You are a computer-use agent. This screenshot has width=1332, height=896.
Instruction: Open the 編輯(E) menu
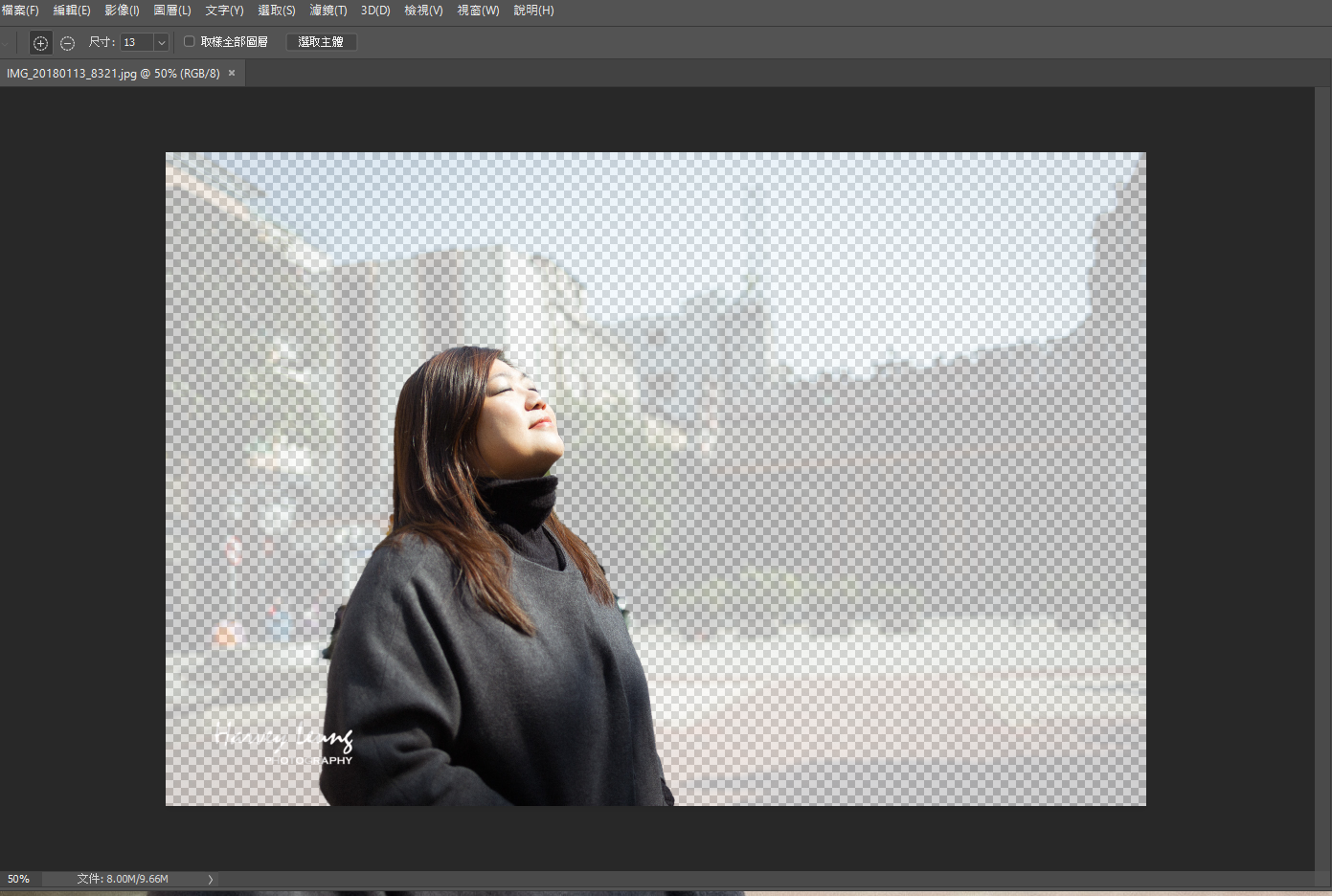(x=72, y=11)
